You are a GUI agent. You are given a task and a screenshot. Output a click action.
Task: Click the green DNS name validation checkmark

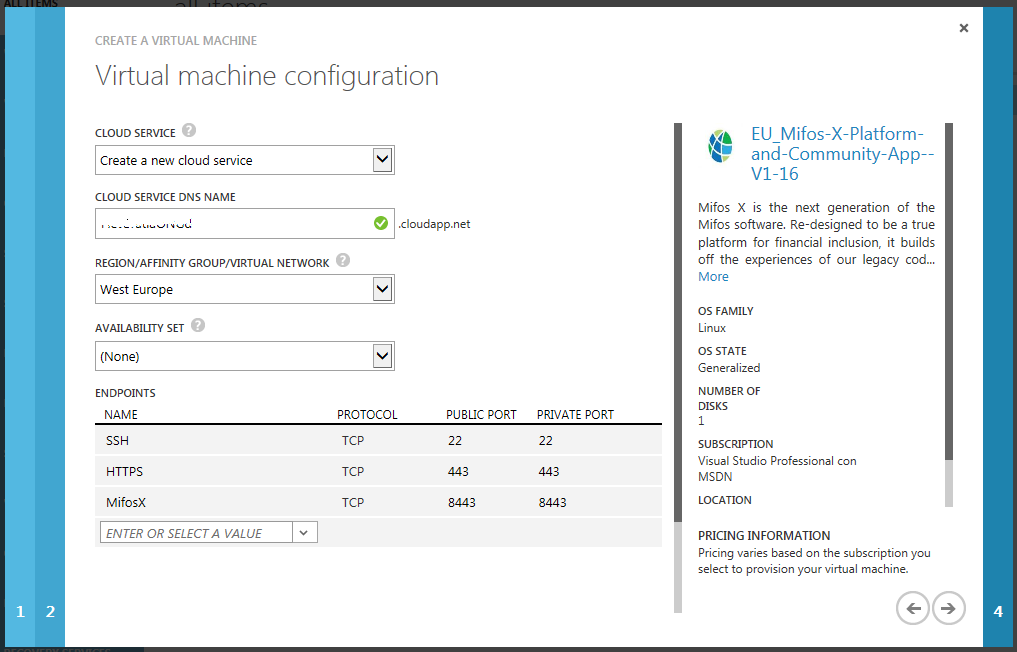(380, 223)
